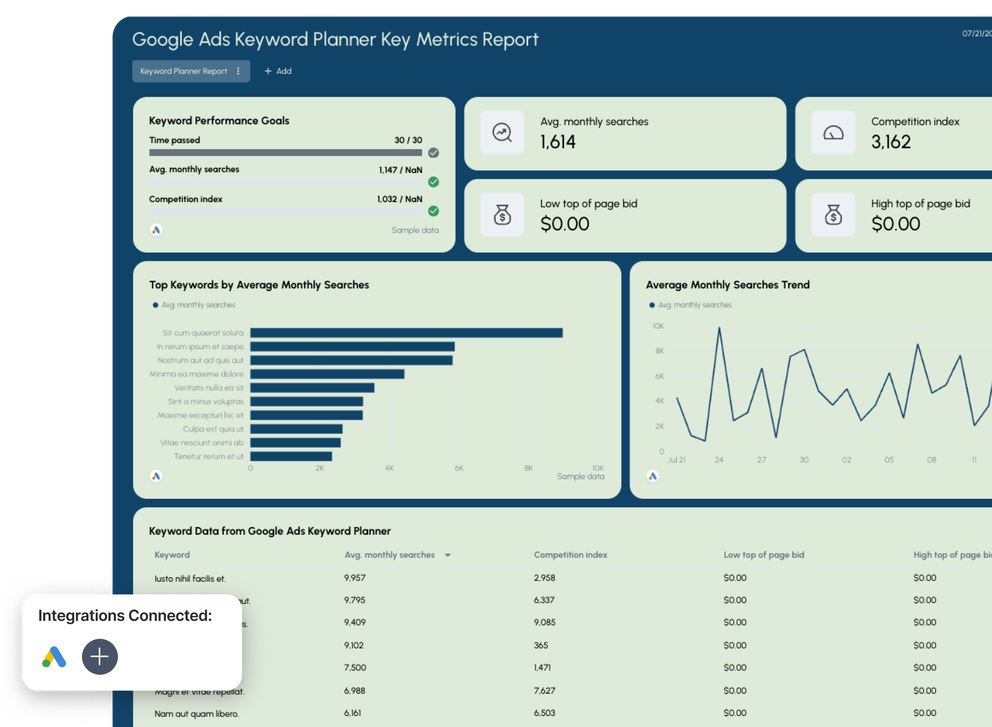Click the 7,627 competition index cell
The height and width of the screenshot is (727, 992).
[545, 690]
